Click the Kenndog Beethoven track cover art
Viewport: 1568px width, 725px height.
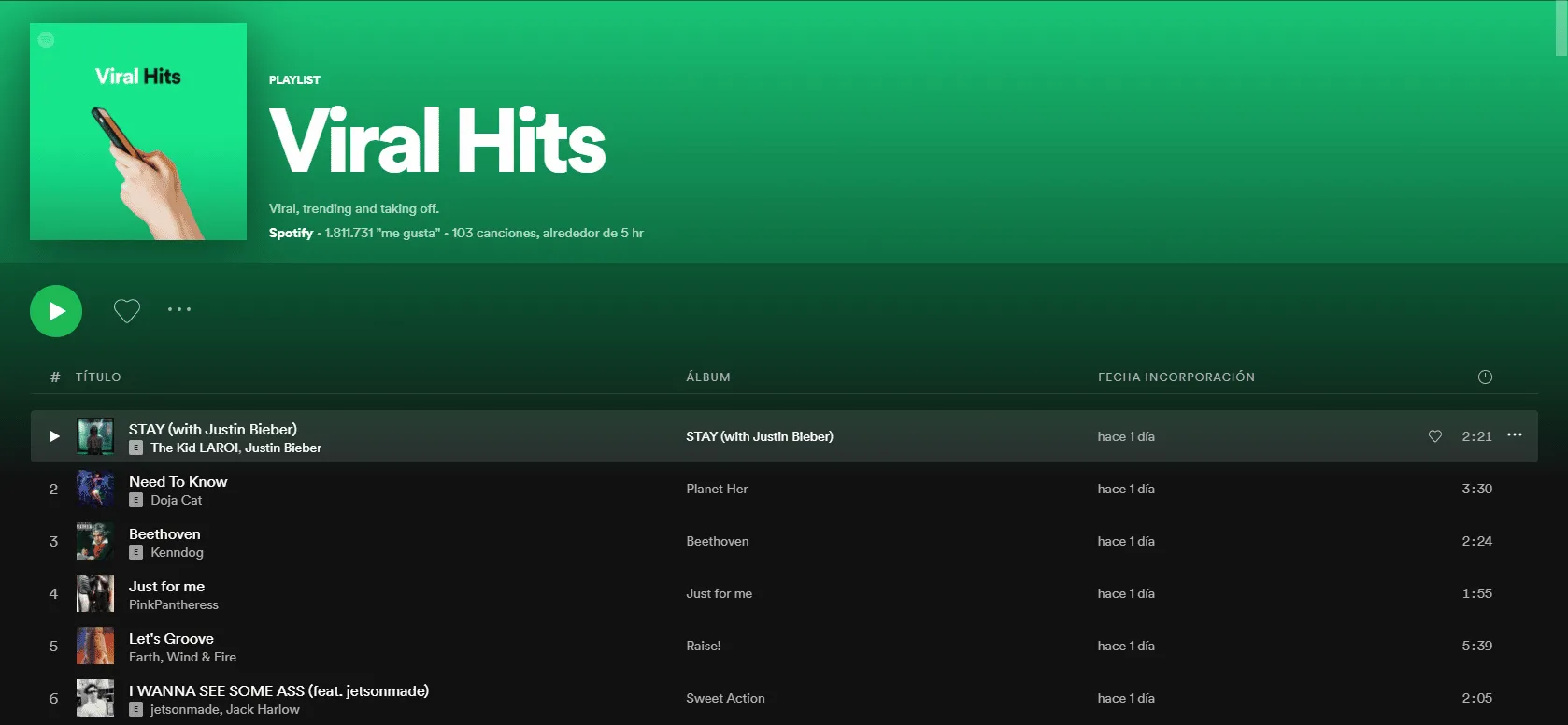tap(95, 541)
